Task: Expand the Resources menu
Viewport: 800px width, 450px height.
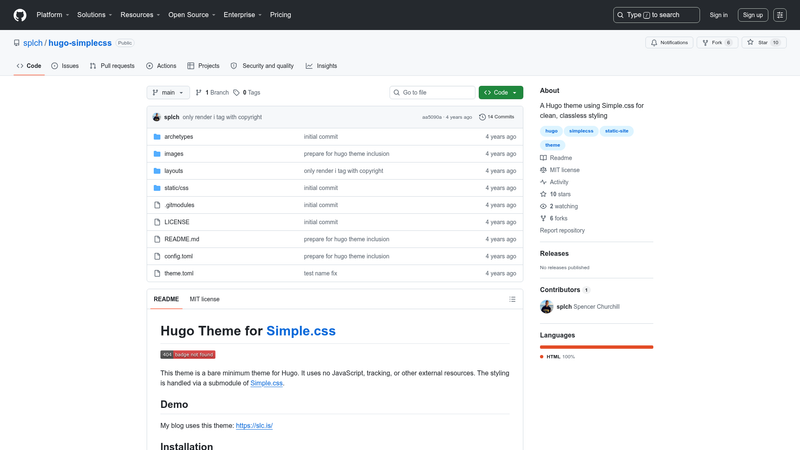Action: tap(140, 15)
